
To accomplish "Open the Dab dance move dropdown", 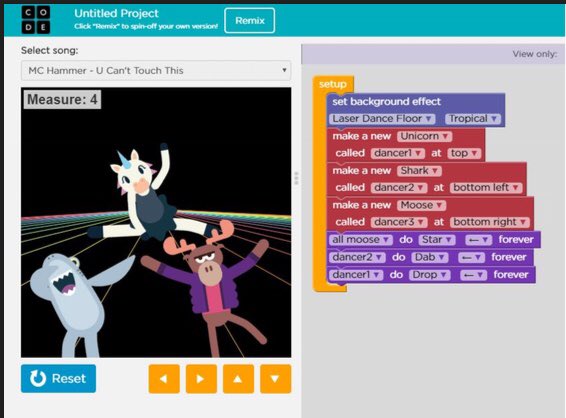I will pyautogui.click(x=430, y=257).
